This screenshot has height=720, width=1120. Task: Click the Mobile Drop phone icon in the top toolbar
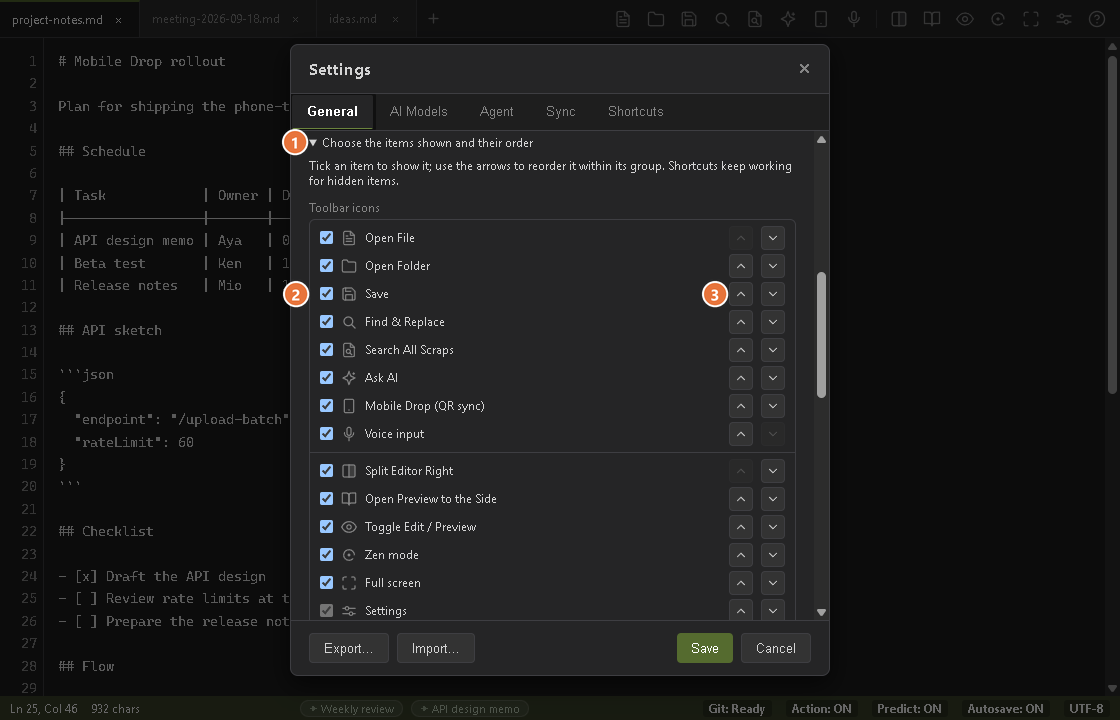click(821, 19)
